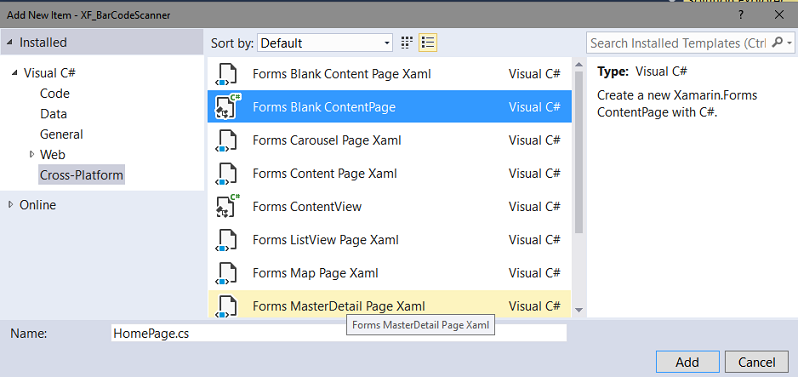
Task: Switch to the grid tile view icon
Action: click(x=406, y=43)
